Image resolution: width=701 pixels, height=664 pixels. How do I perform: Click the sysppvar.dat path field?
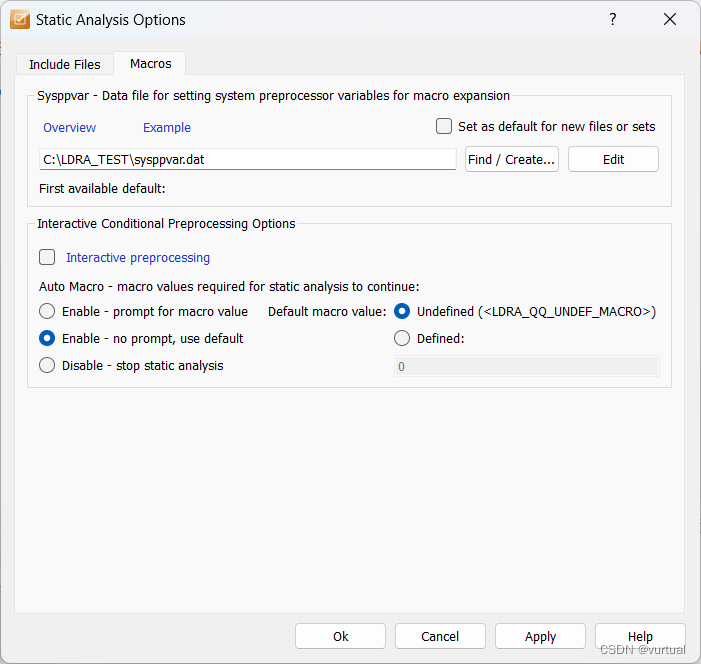click(x=248, y=159)
